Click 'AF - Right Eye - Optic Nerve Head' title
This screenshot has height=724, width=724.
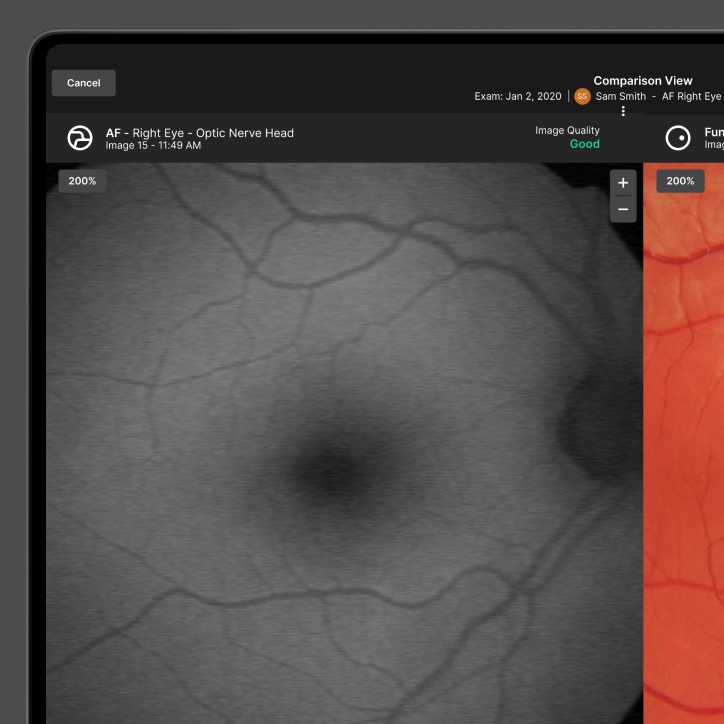point(199,133)
